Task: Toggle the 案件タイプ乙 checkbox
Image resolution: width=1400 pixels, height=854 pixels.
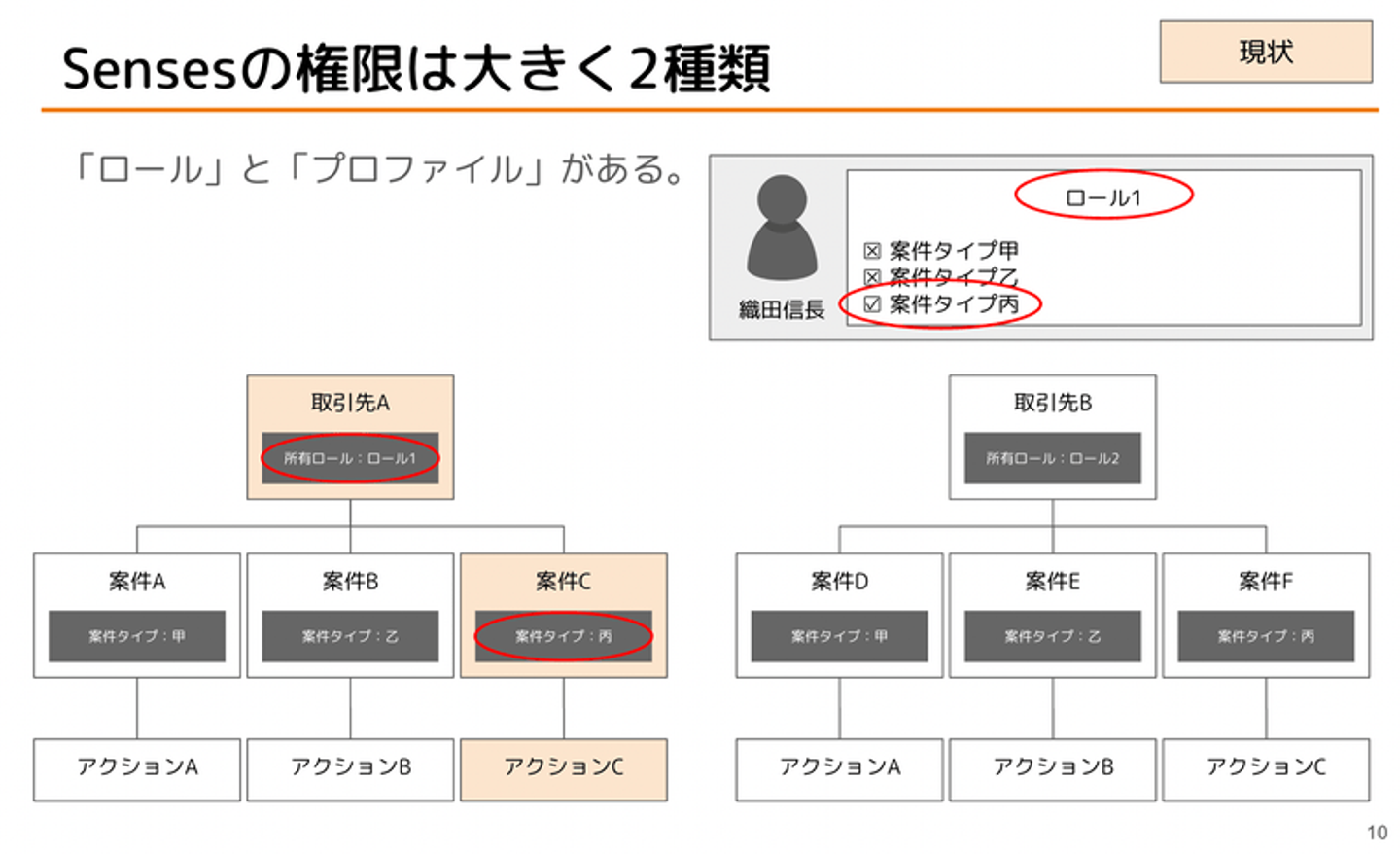Action: (x=872, y=277)
